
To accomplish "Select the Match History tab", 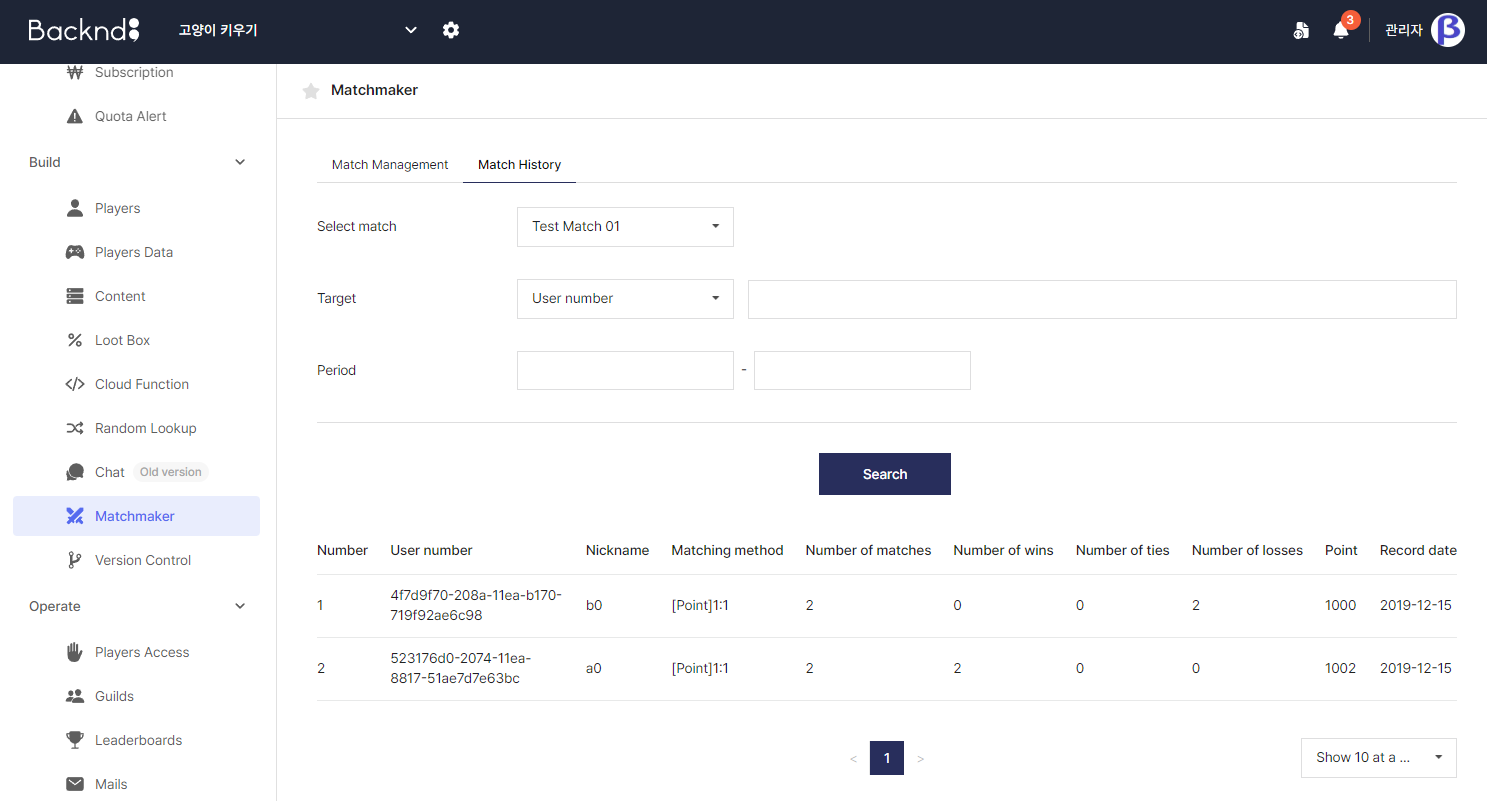I will tap(519, 165).
